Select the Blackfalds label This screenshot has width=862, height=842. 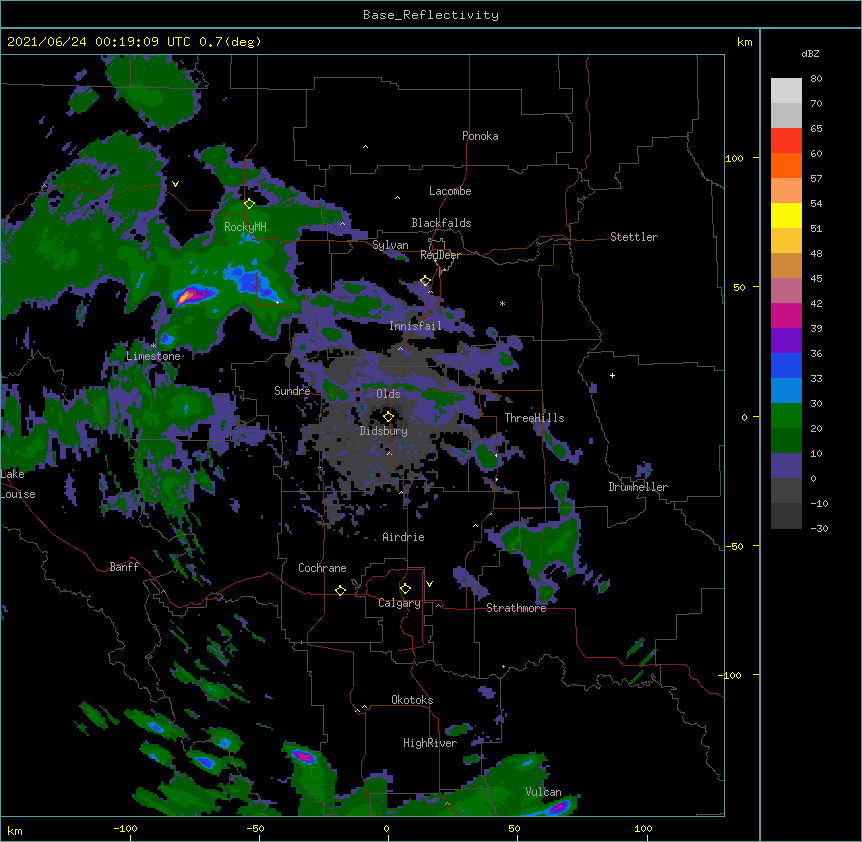[x=441, y=223]
